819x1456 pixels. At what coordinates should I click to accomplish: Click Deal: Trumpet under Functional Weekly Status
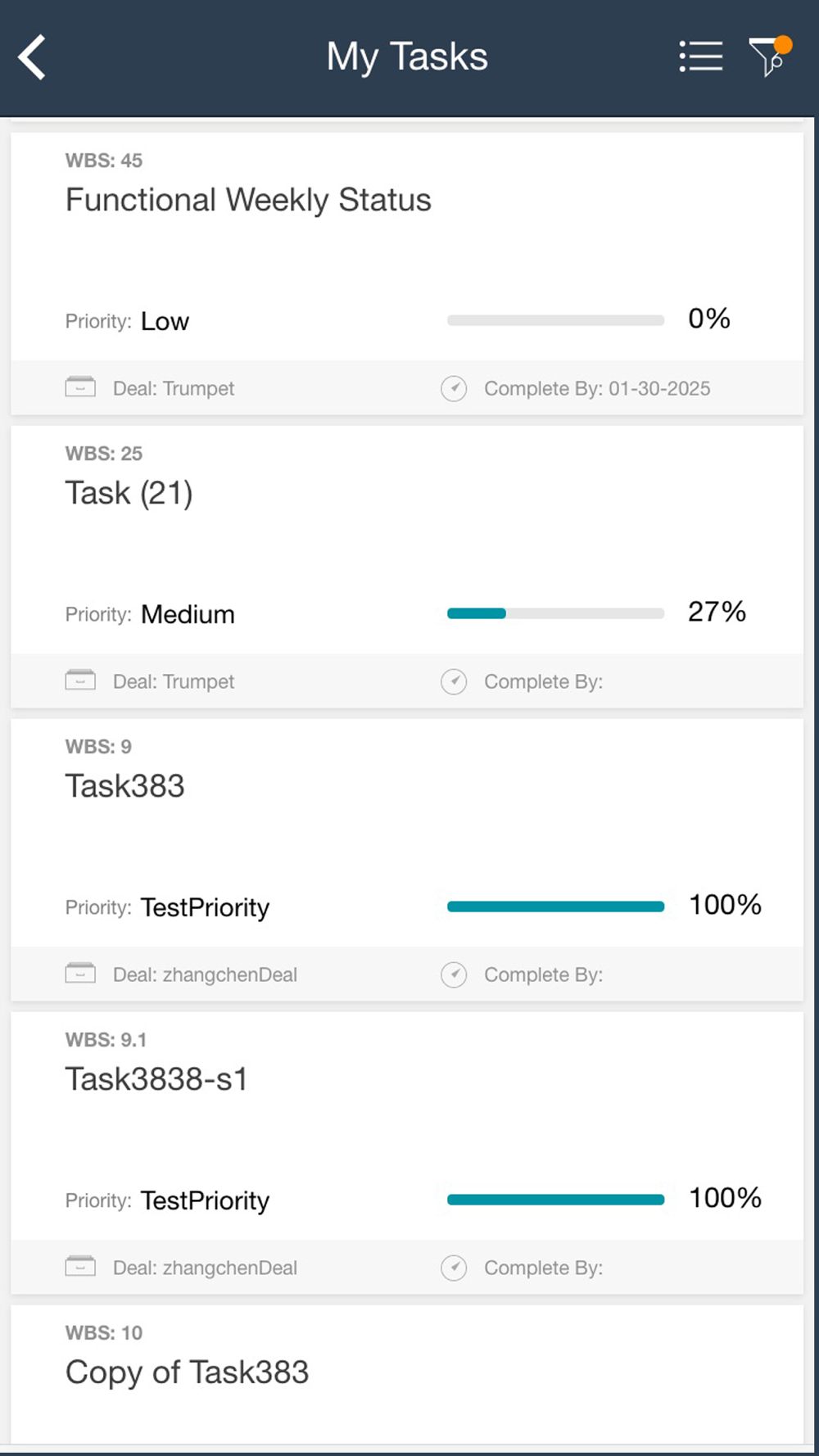174,388
